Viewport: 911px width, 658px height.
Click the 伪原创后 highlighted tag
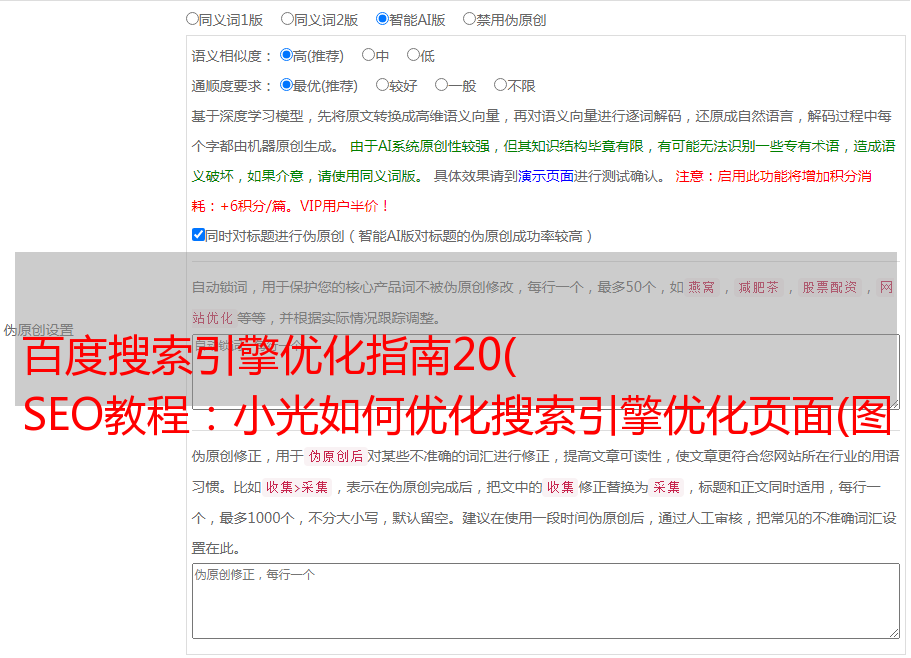pyautogui.click(x=336, y=456)
